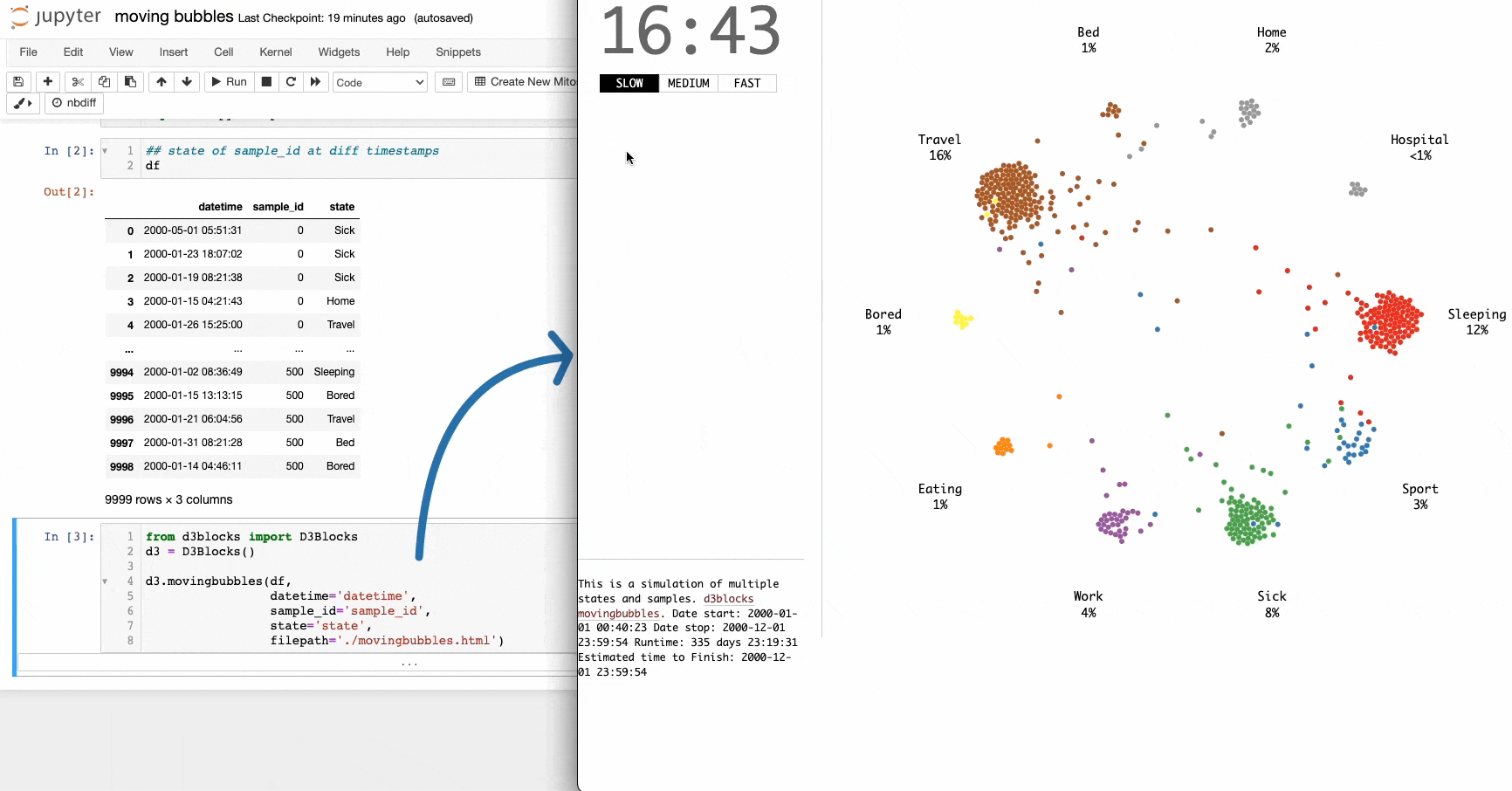Cut selected cells with the scissors icon
The height and width of the screenshot is (791, 1512).
(x=77, y=81)
